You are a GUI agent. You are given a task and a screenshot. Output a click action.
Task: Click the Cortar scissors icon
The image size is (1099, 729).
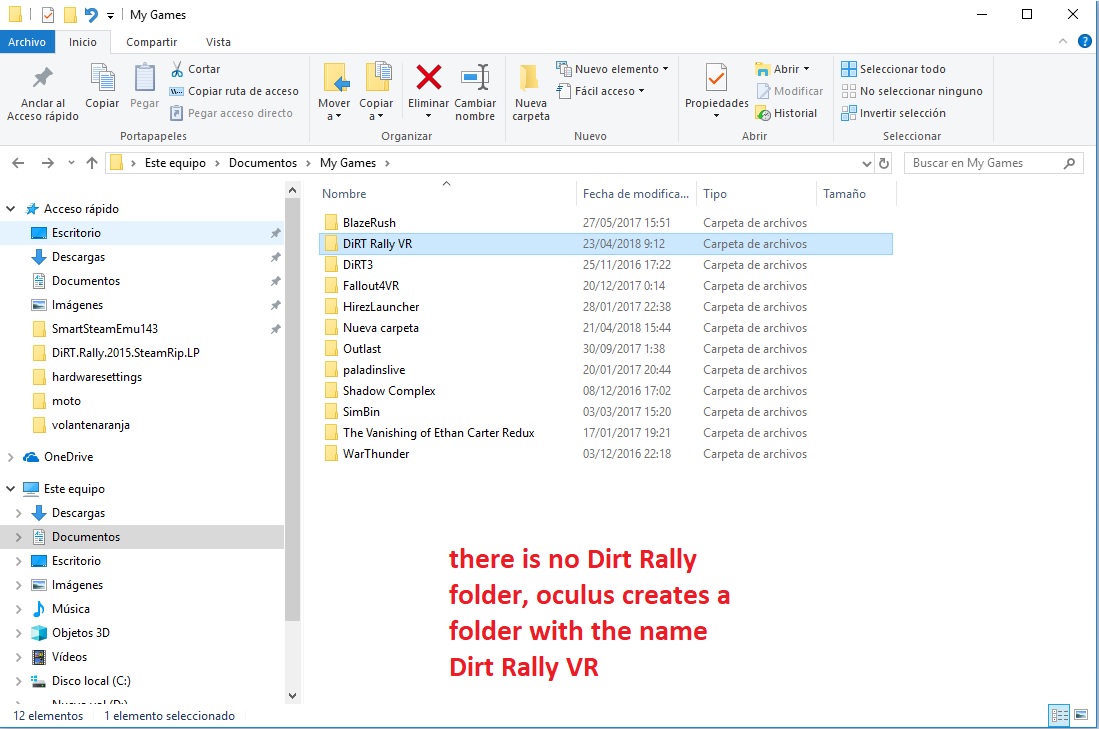click(177, 69)
